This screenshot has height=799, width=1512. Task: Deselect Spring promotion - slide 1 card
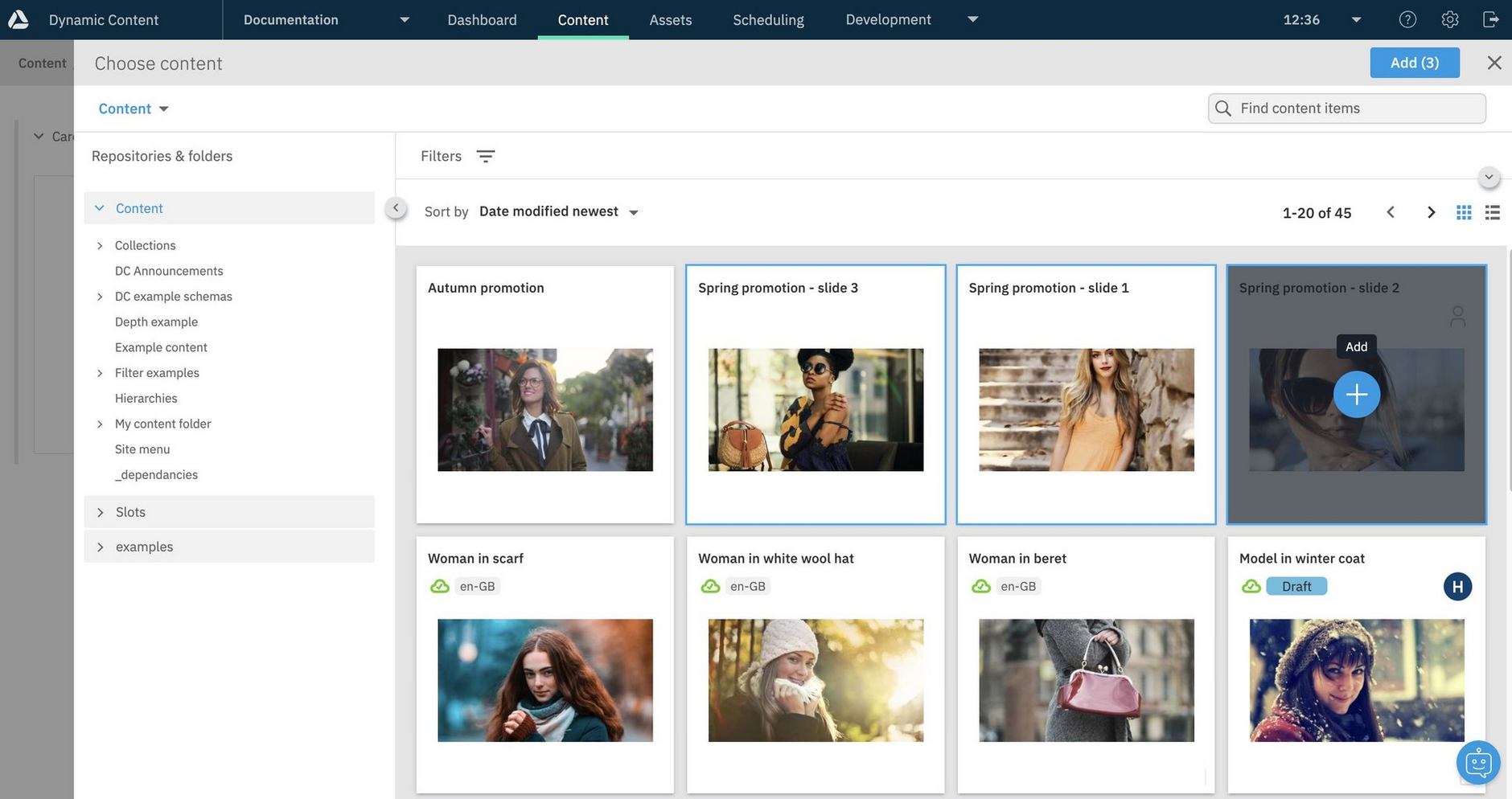tap(1086, 395)
